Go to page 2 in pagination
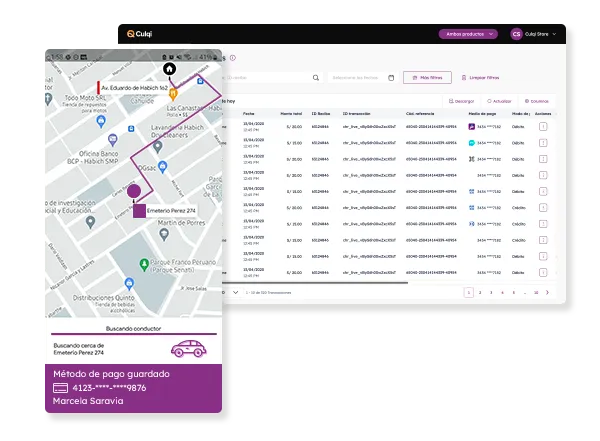Viewport: 600px width, 441px height. tap(479, 292)
